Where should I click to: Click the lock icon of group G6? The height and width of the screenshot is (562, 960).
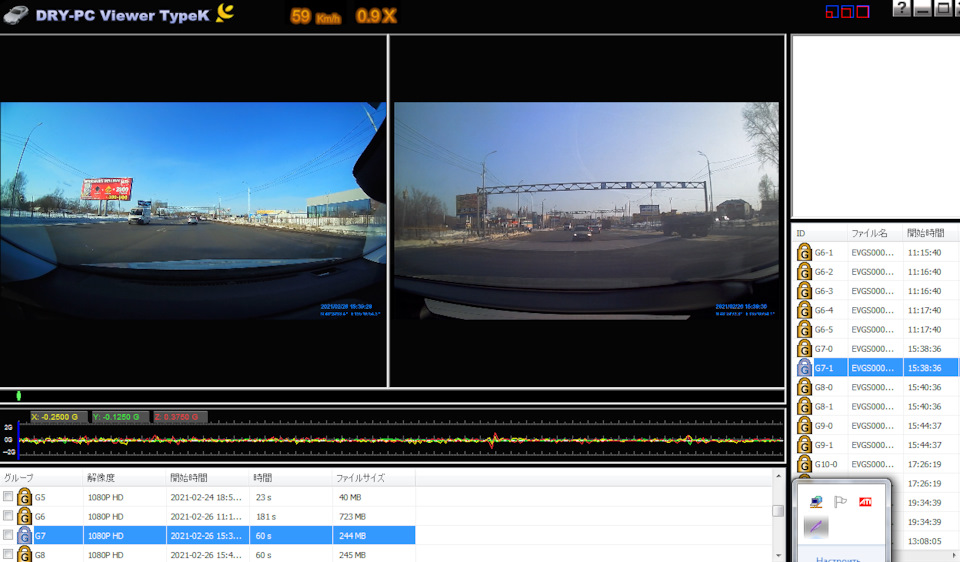point(24,517)
